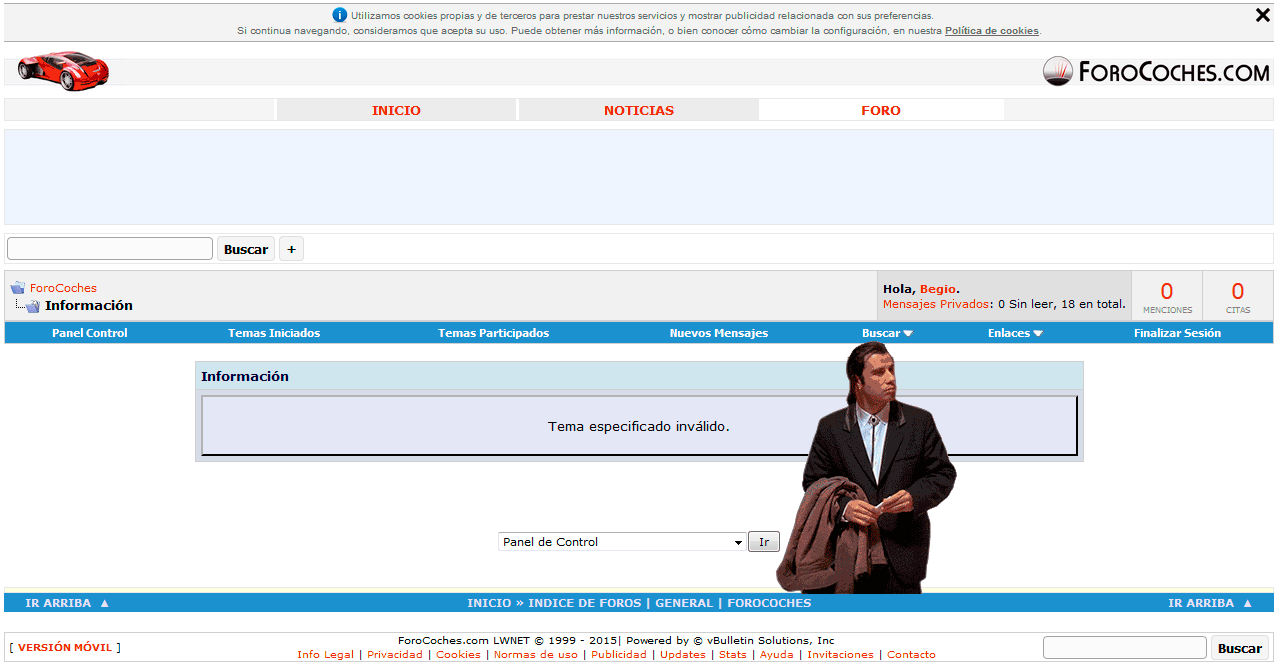
Task: Go to the FORO tab
Action: coord(881,110)
